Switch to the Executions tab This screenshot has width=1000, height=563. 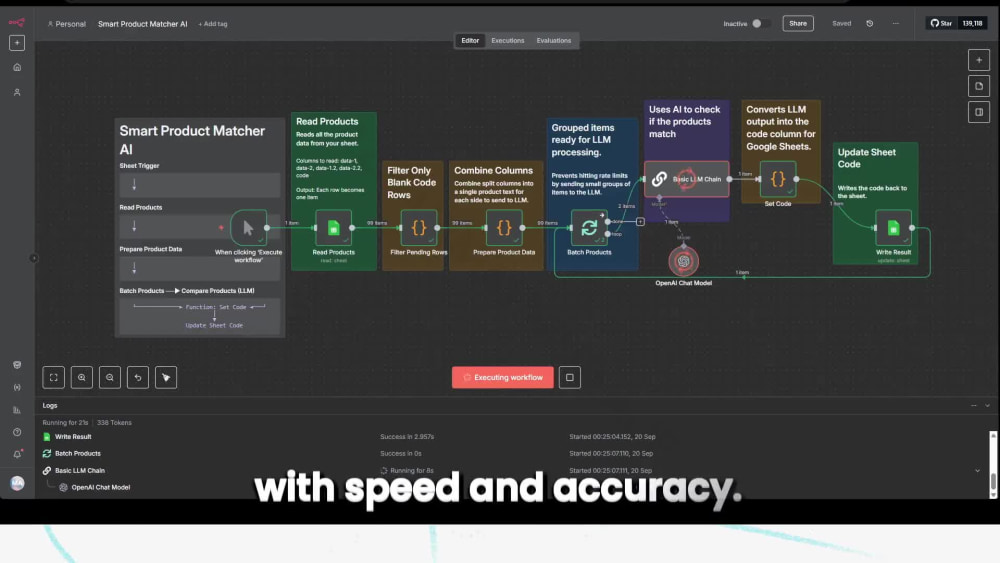coord(508,40)
